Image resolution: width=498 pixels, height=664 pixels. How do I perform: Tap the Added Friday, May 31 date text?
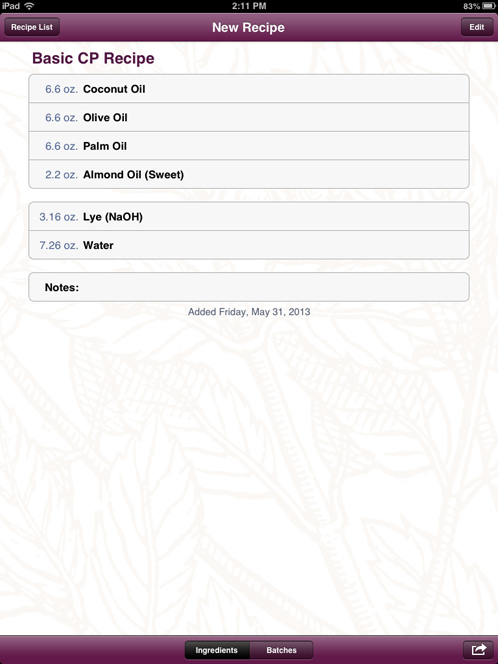(249, 312)
